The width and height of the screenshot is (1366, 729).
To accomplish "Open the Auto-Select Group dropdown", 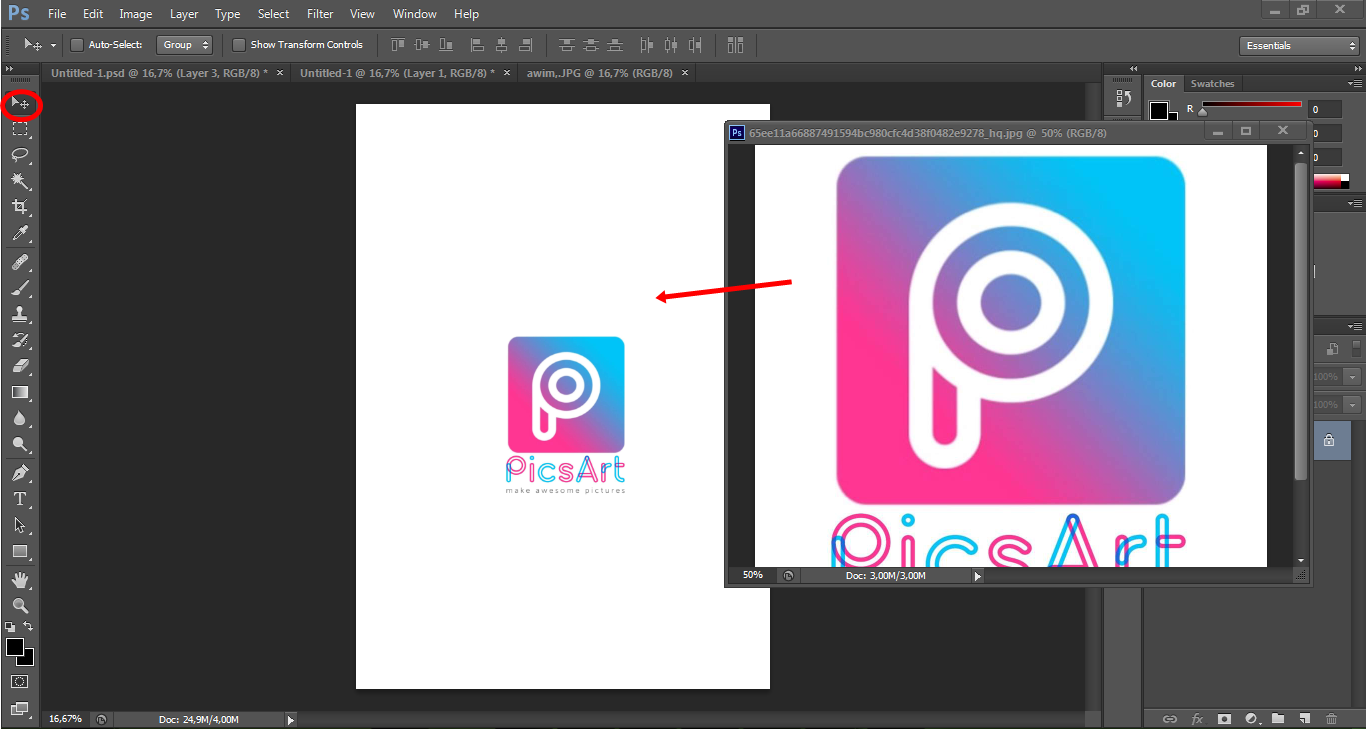I will tap(185, 45).
